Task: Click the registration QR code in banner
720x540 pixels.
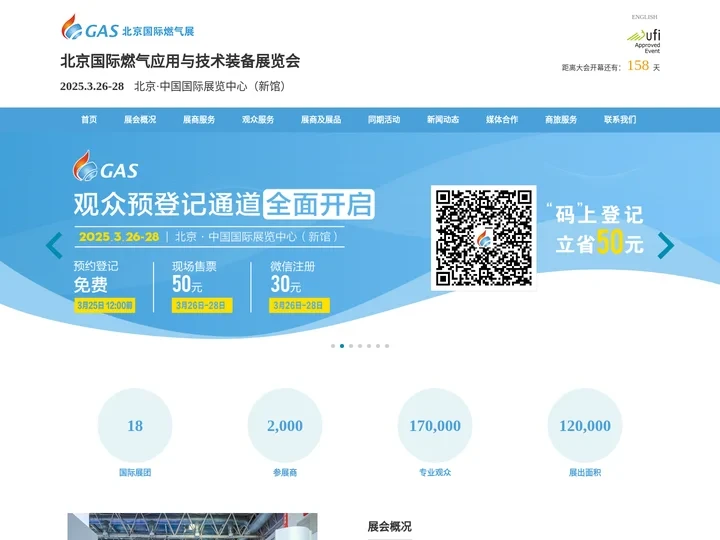Action: (484, 238)
